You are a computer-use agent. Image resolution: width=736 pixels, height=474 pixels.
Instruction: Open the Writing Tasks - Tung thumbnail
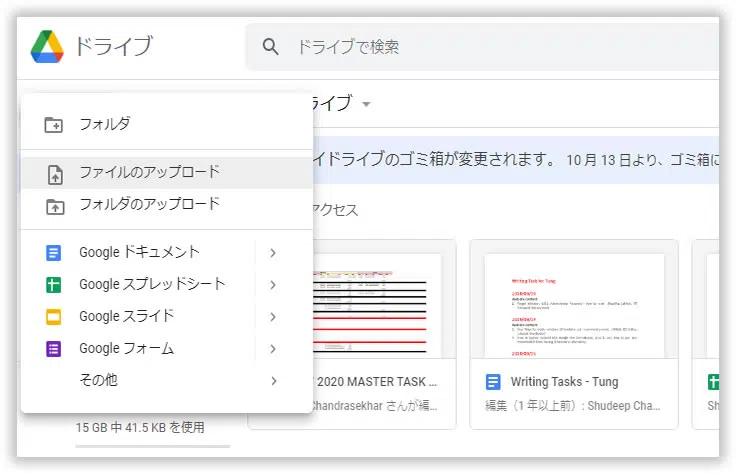coord(574,306)
